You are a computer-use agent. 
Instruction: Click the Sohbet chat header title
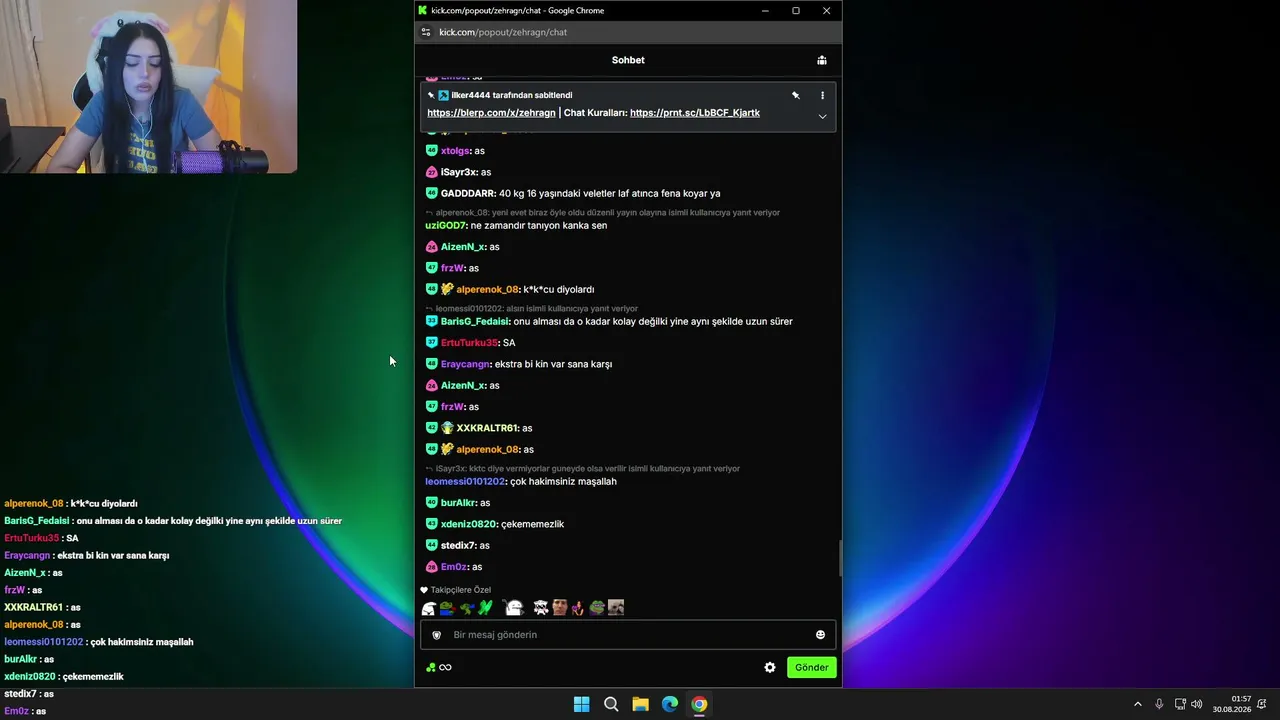click(628, 60)
